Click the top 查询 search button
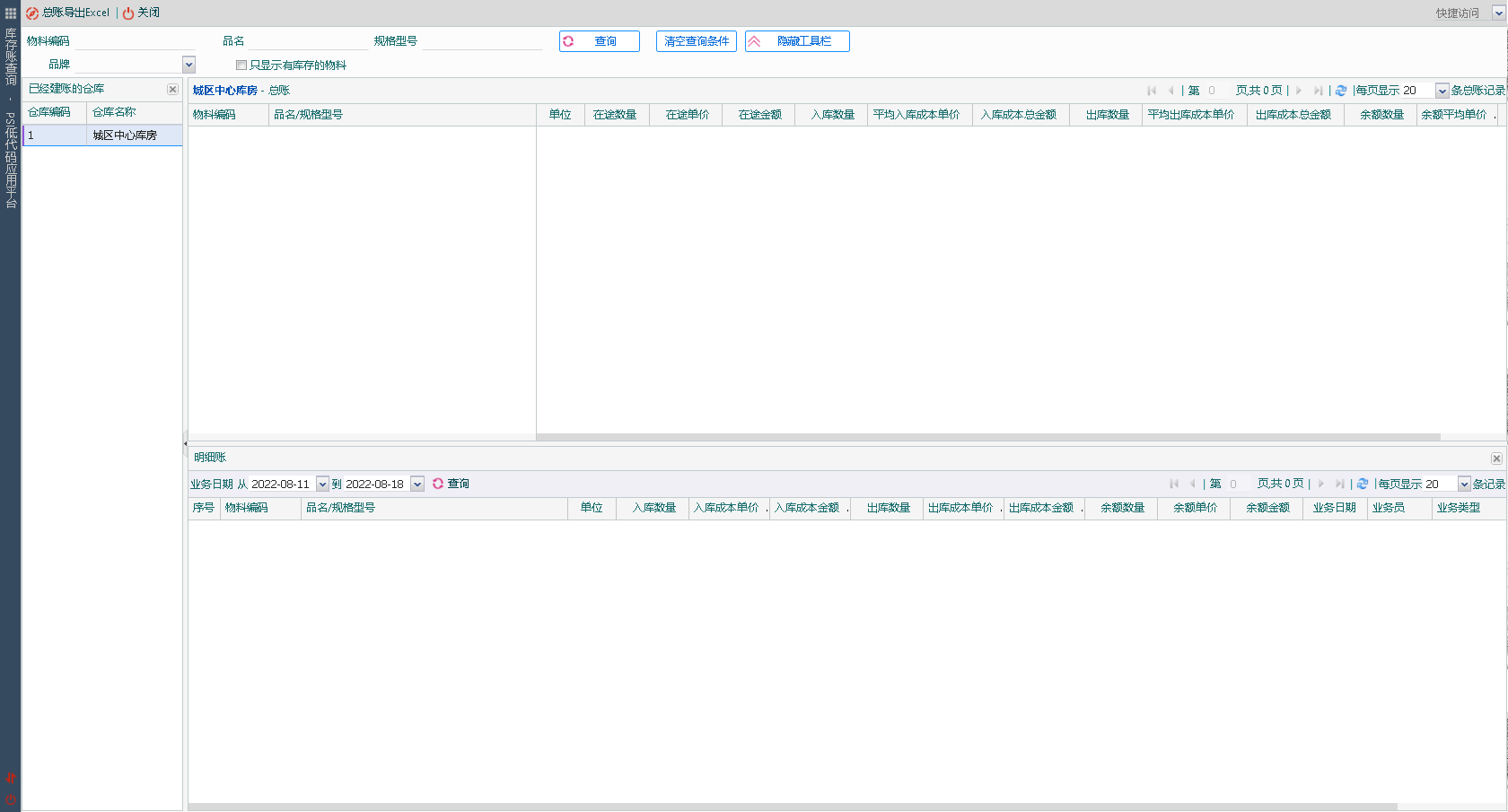This screenshot has height=812, width=1508. tap(599, 41)
